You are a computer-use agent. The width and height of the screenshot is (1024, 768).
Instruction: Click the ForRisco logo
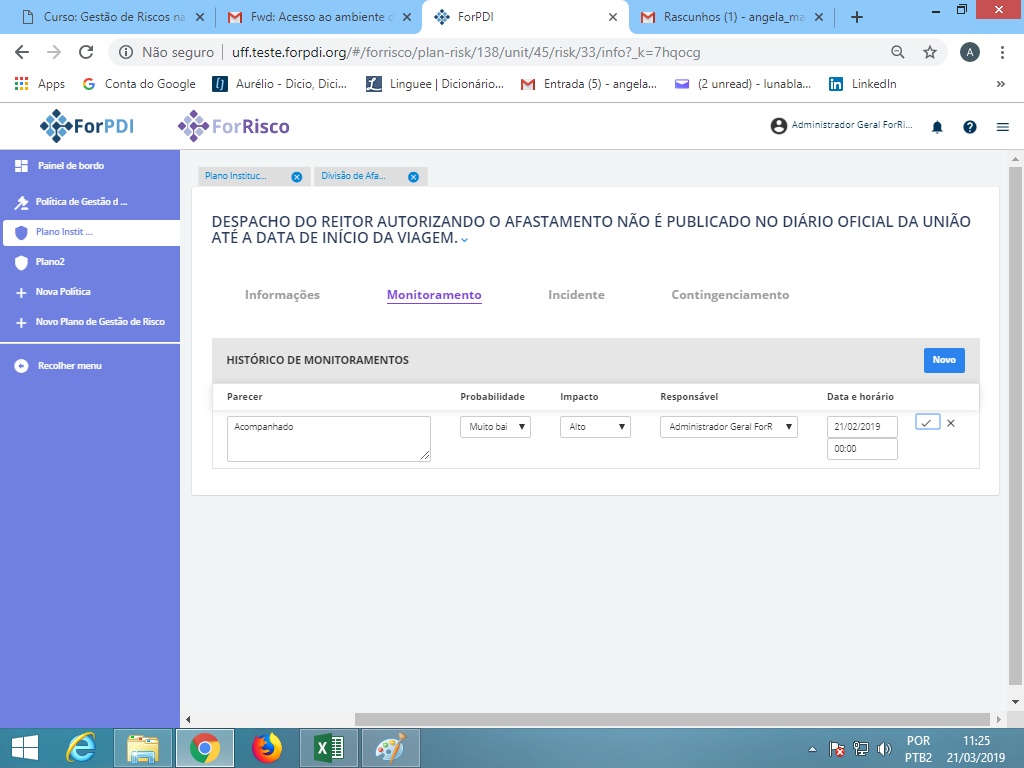click(232, 126)
